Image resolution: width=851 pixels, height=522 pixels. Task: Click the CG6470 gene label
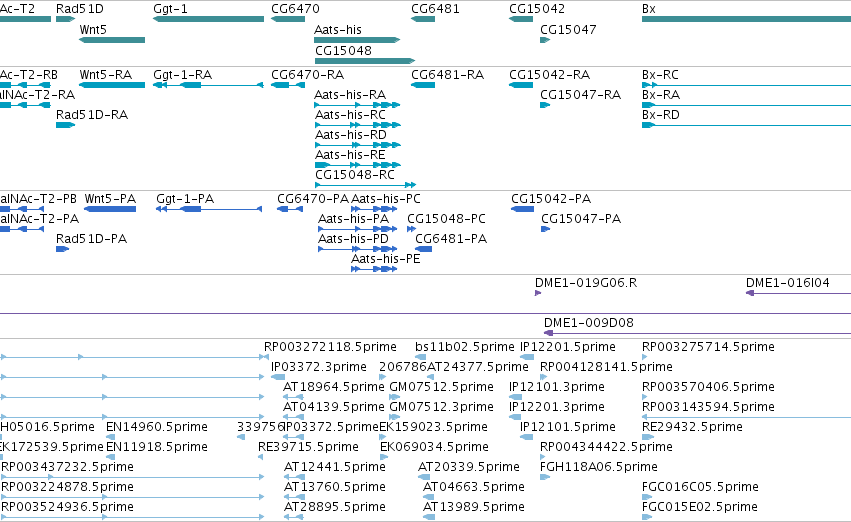[x=295, y=9]
